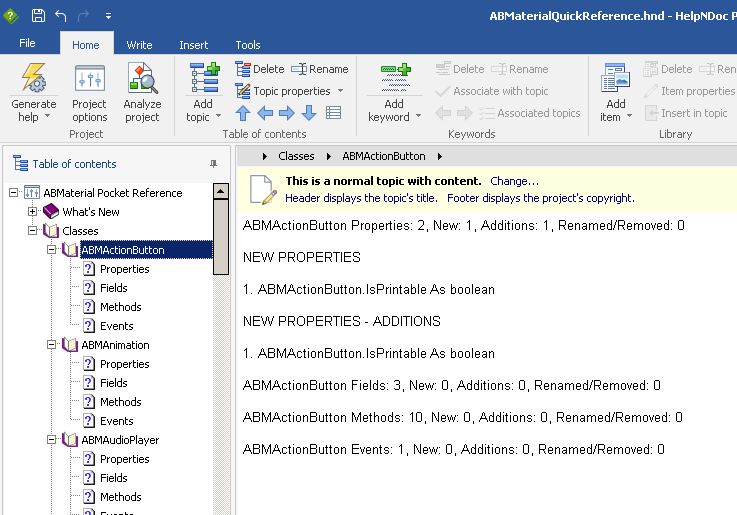
Task: Switch to the Tools ribbon tab
Action: coord(248,45)
